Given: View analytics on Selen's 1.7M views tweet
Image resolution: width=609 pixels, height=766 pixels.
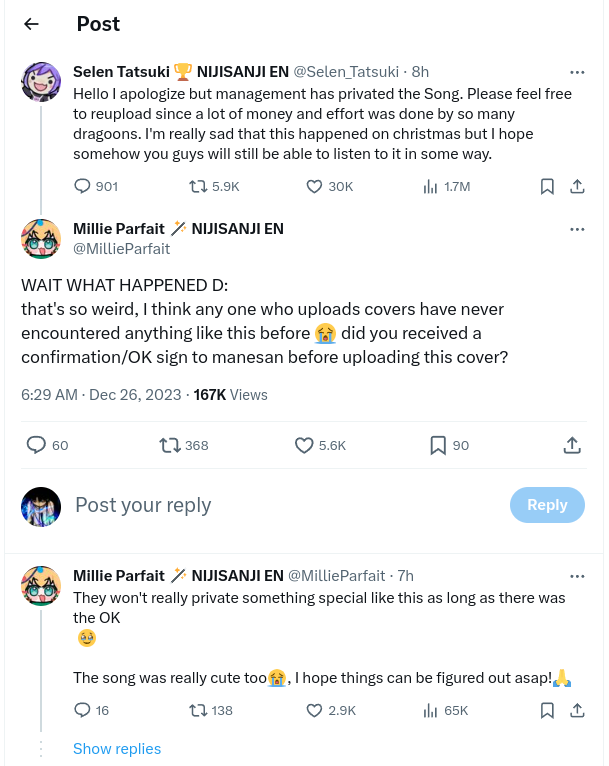Looking at the screenshot, I should 431,186.
